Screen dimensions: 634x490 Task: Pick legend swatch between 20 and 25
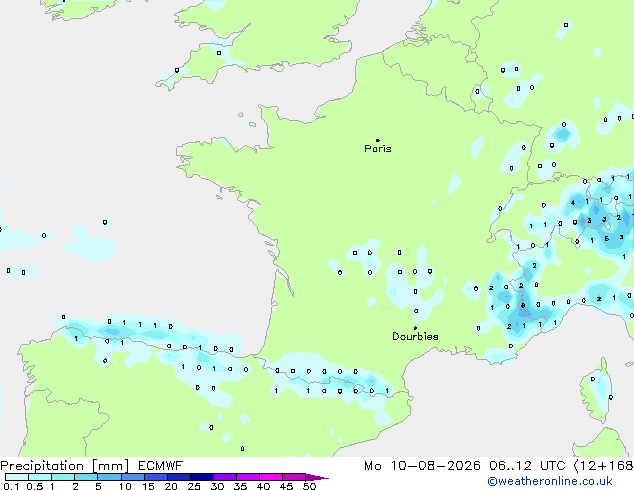tap(178, 477)
